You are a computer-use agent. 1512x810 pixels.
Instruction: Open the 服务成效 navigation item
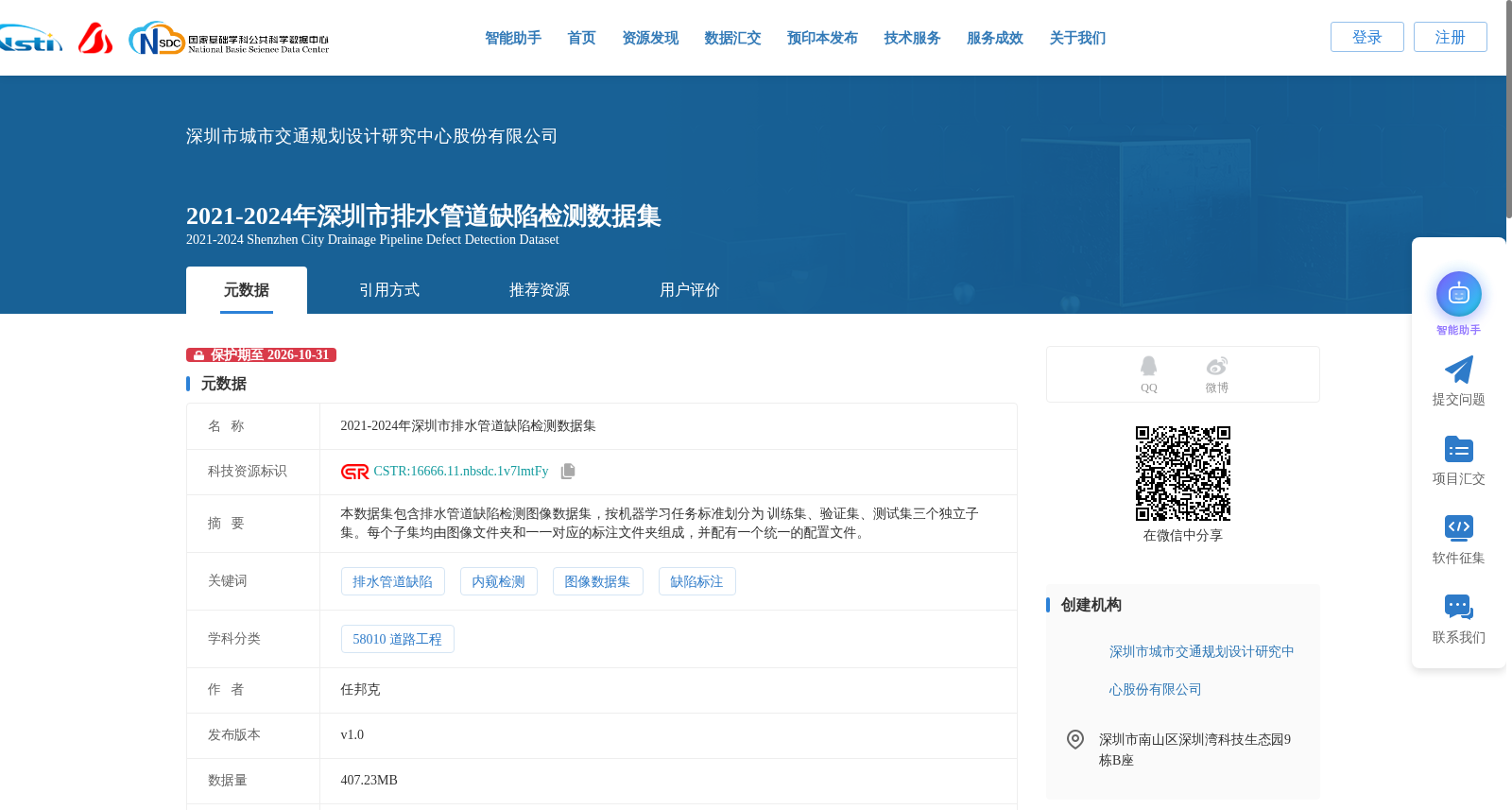995,38
